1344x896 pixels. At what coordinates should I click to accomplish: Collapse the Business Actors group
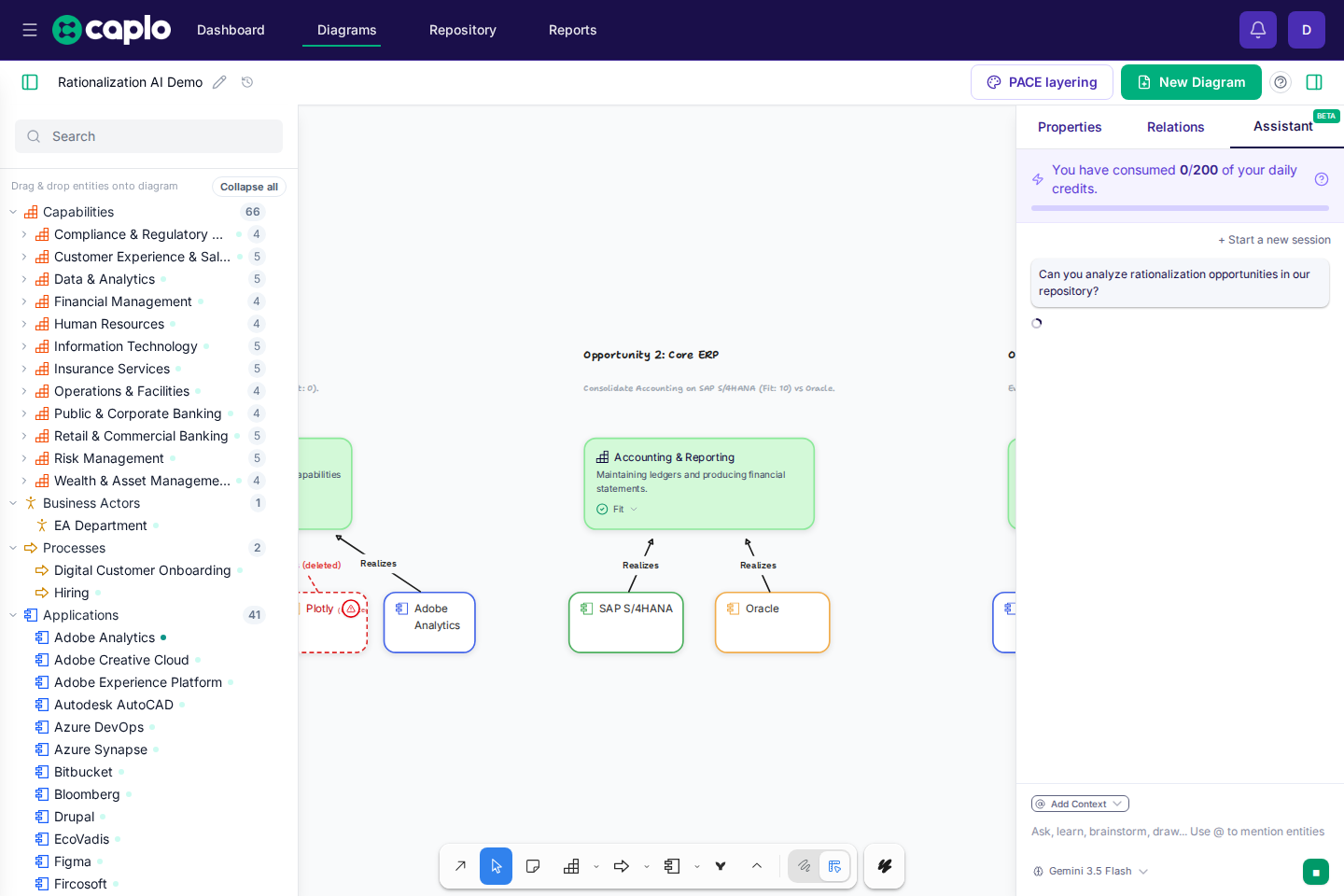point(13,503)
